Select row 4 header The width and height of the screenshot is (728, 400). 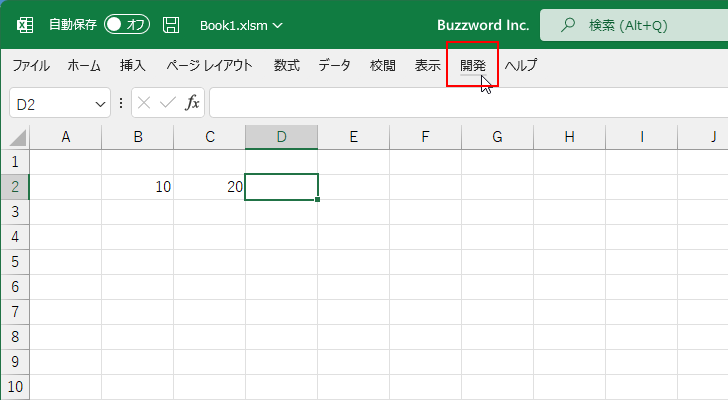coord(15,237)
